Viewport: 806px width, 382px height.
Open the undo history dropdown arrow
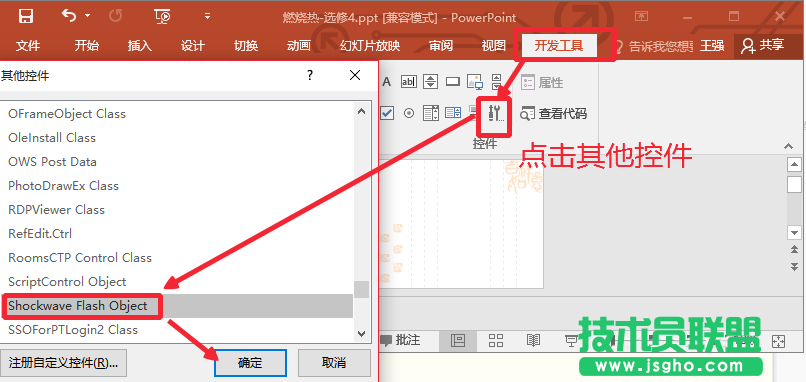tap(88, 15)
